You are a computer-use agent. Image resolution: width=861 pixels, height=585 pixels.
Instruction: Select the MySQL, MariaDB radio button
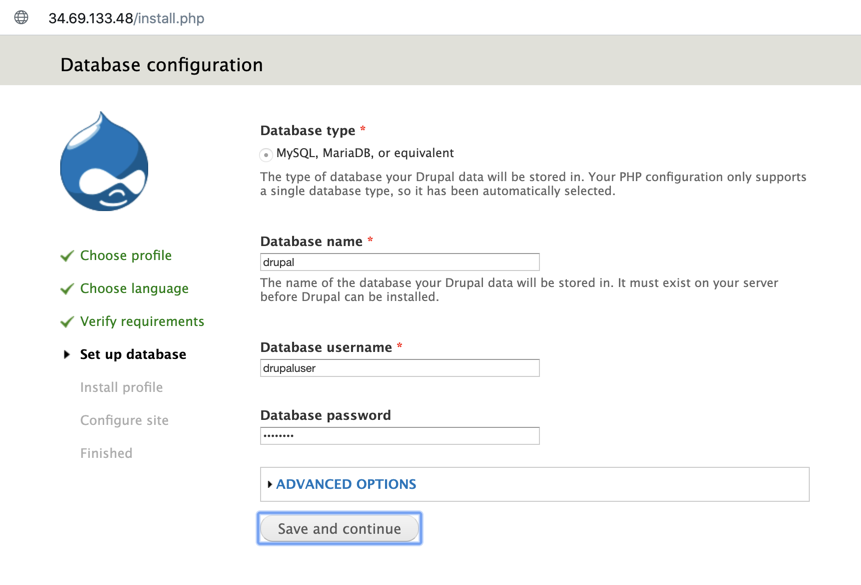pyautogui.click(x=266, y=154)
